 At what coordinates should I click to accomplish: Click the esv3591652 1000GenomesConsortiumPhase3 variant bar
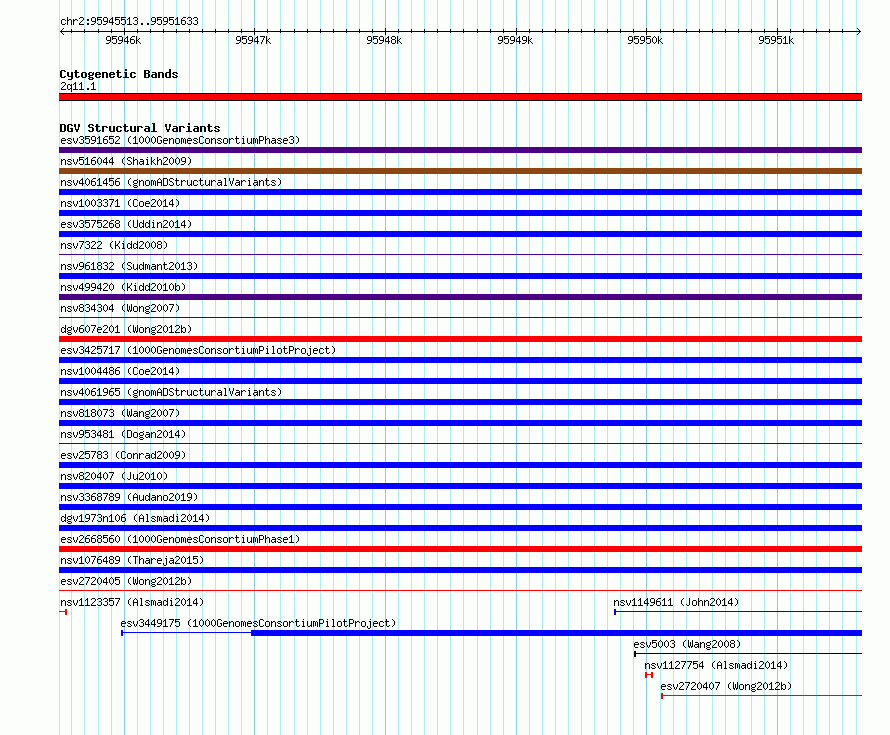pyautogui.click(x=460, y=150)
